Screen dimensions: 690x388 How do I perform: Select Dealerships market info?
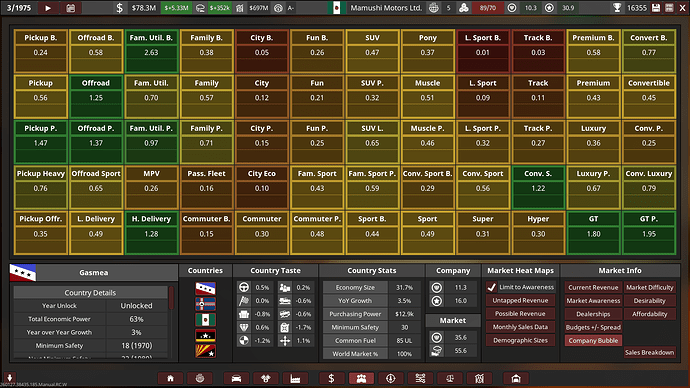[593, 314]
